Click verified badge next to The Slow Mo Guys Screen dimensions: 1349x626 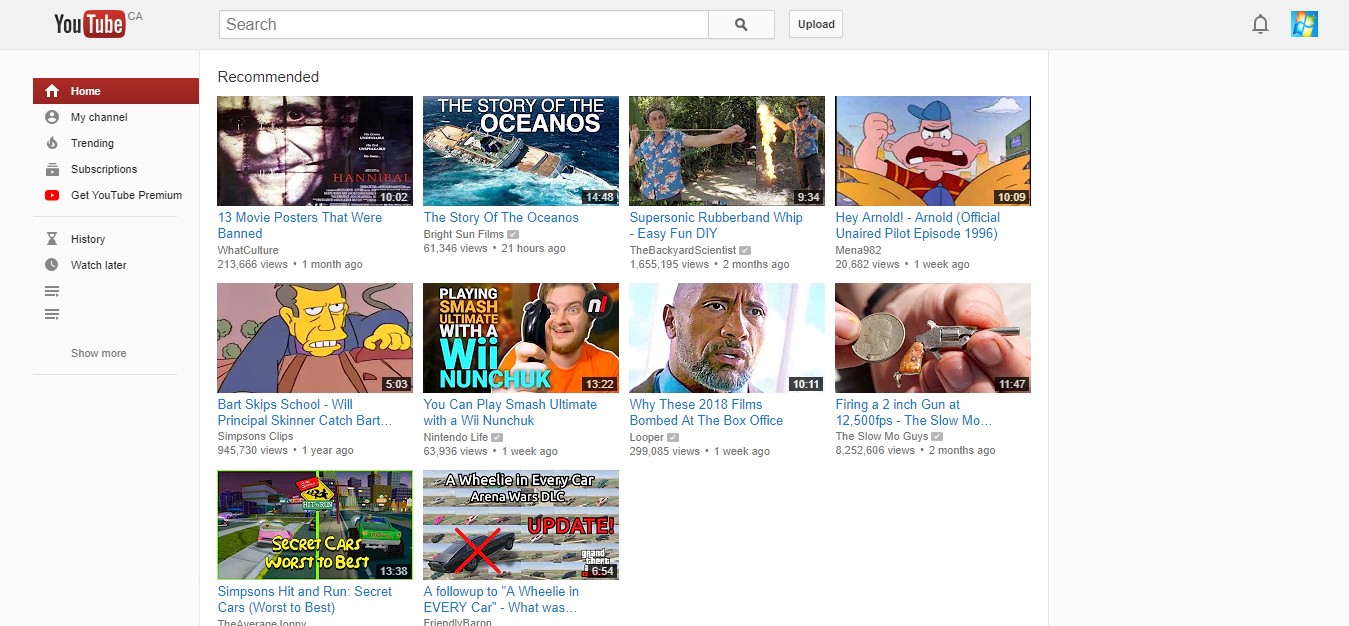[937, 437]
